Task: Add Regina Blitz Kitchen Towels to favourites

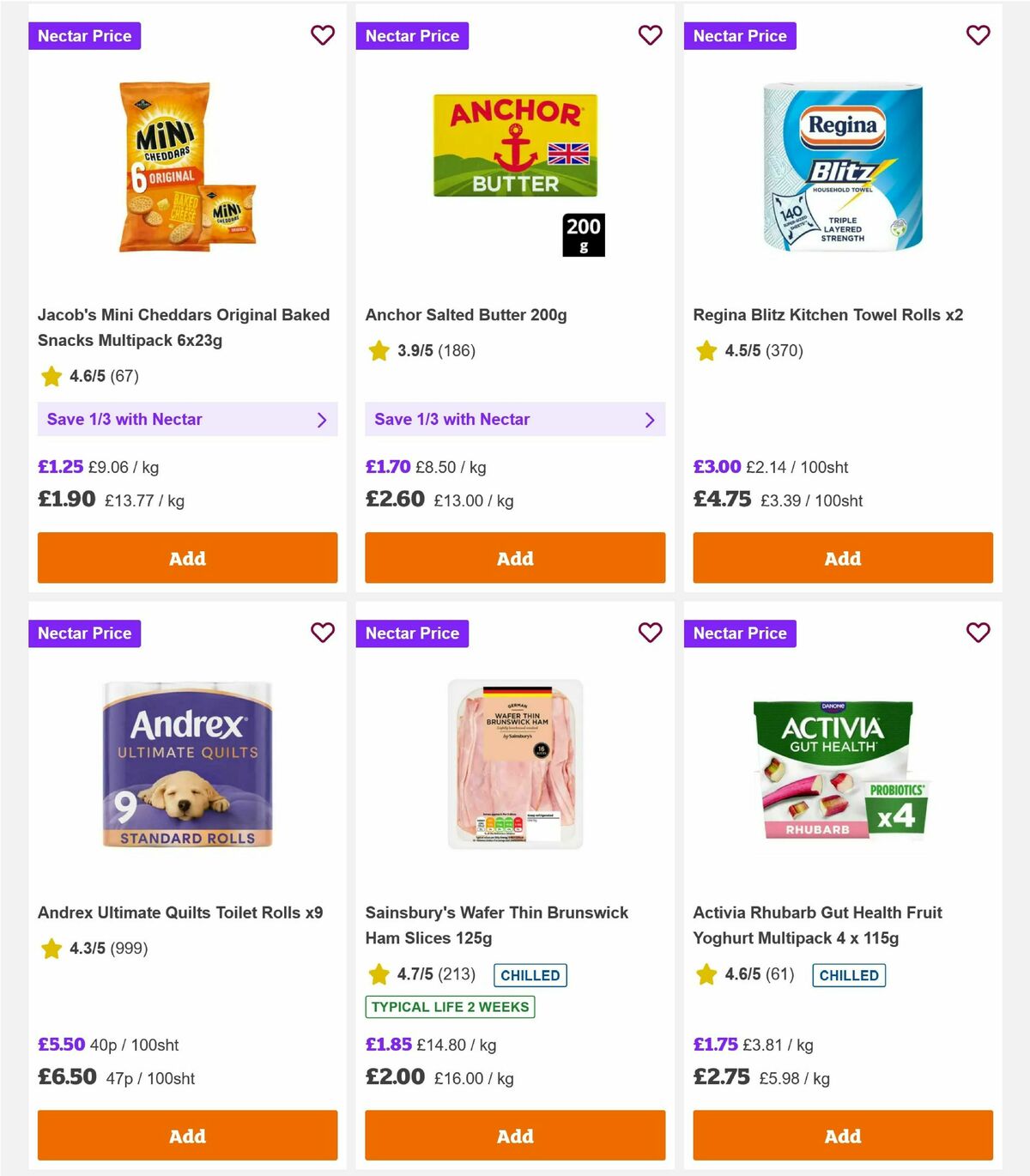Action: [x=978, y=35]
